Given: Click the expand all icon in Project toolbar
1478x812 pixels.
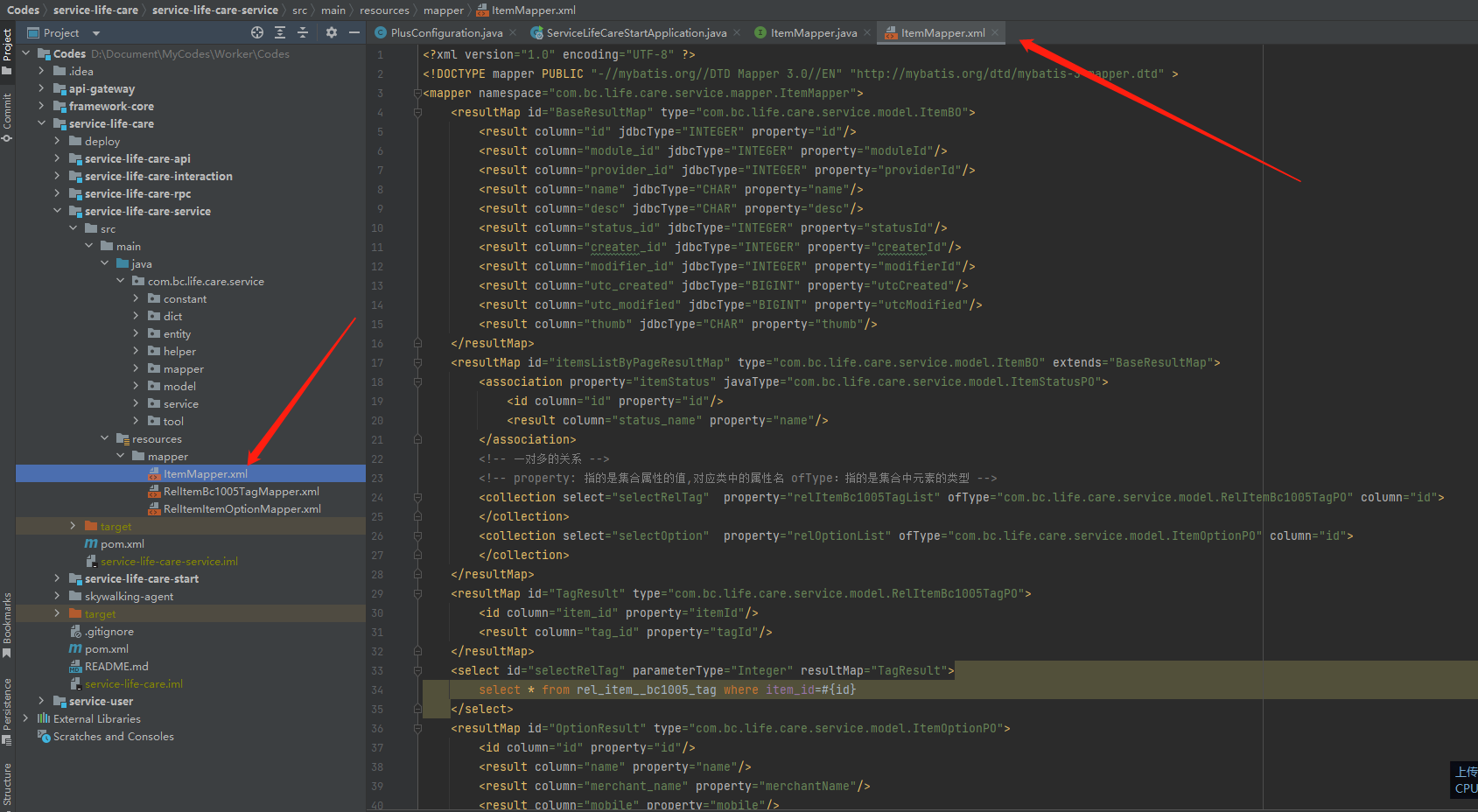Looking at the screenshot, I should tap(280, 32).
